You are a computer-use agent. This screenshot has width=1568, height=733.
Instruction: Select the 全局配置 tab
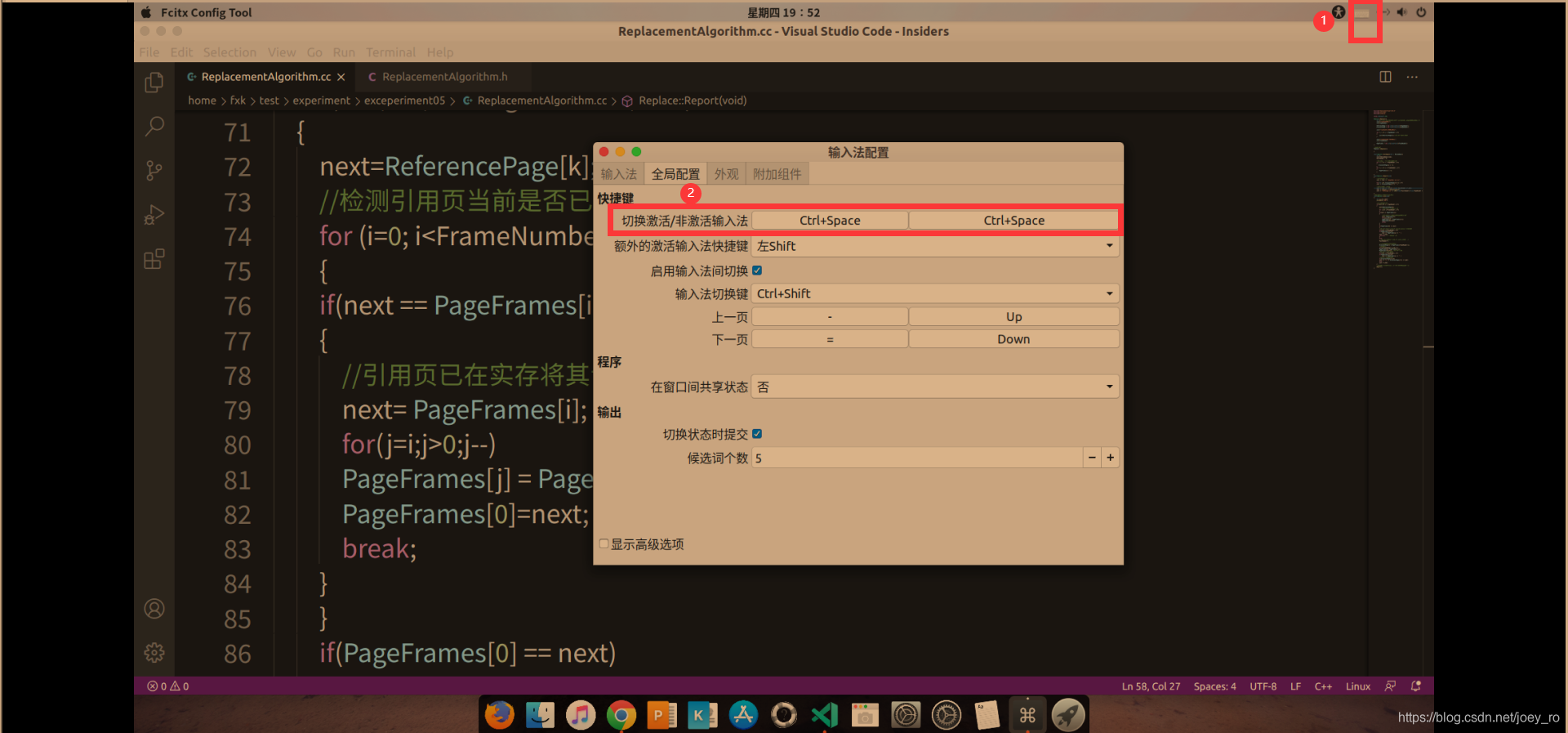675,174
